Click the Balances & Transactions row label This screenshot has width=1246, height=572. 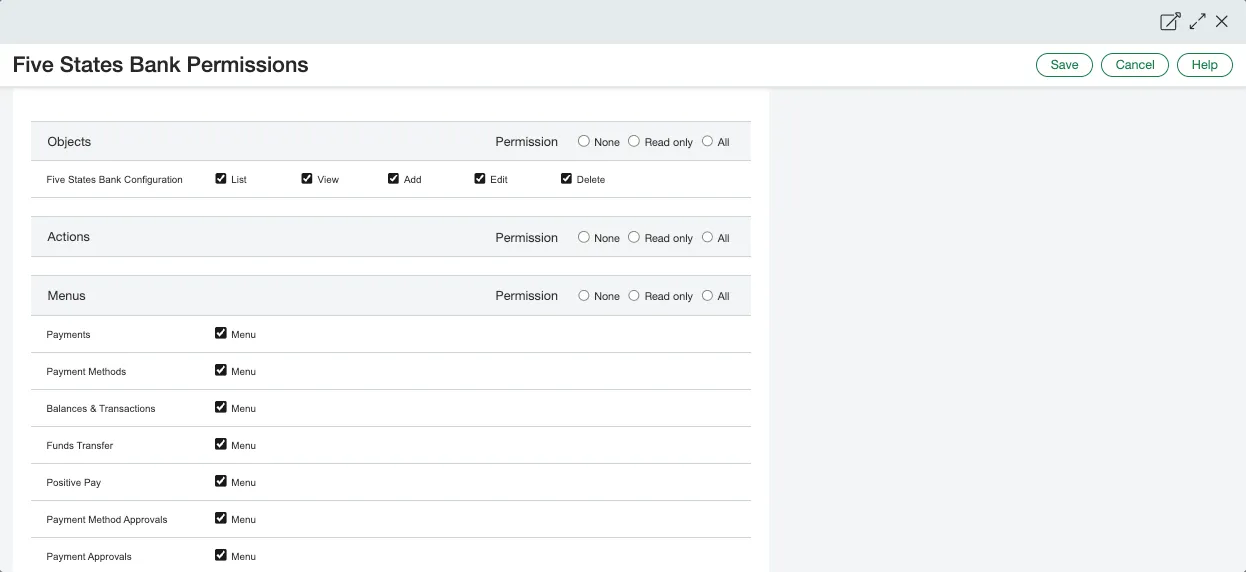pos(101,409)
